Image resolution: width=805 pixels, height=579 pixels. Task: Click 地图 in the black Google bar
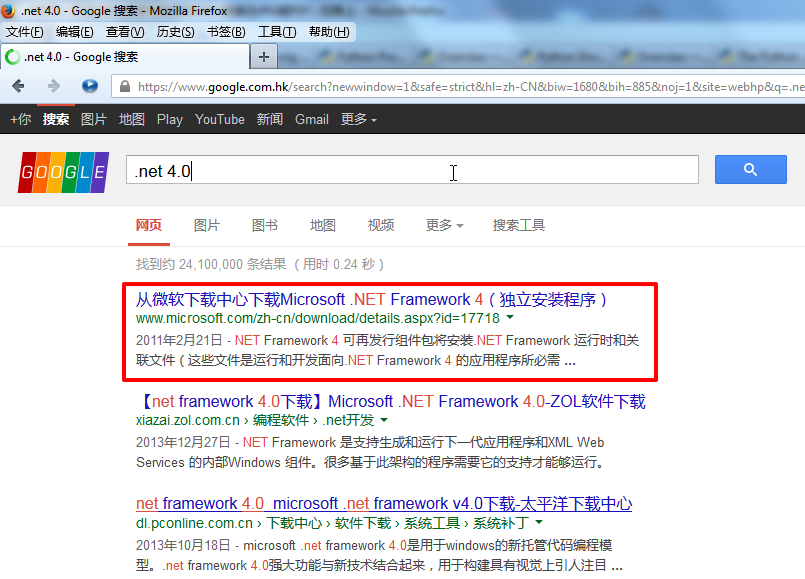point(131,119)
